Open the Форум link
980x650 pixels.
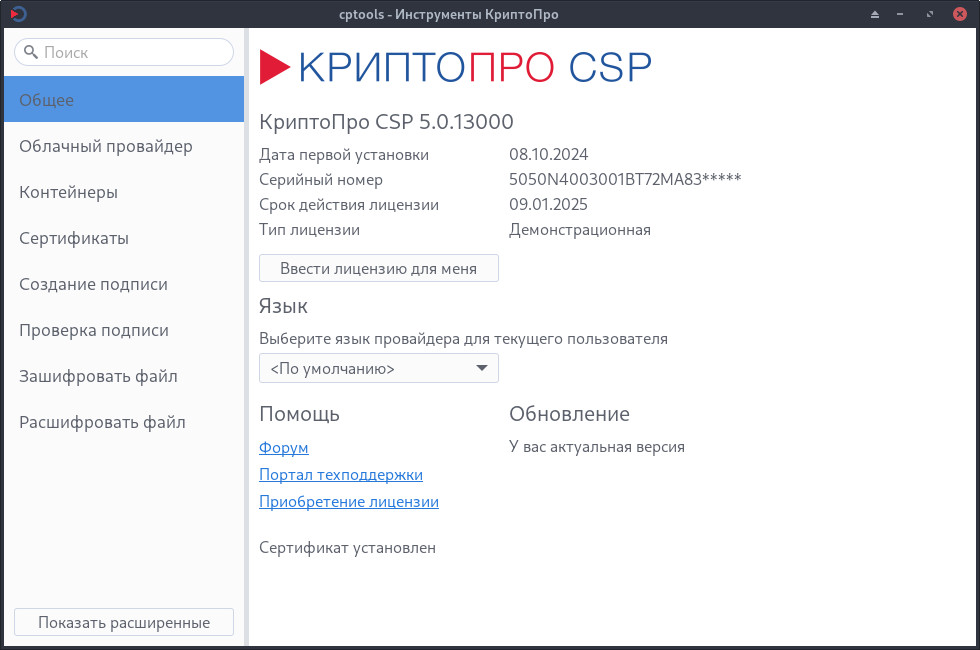point(284,448)
